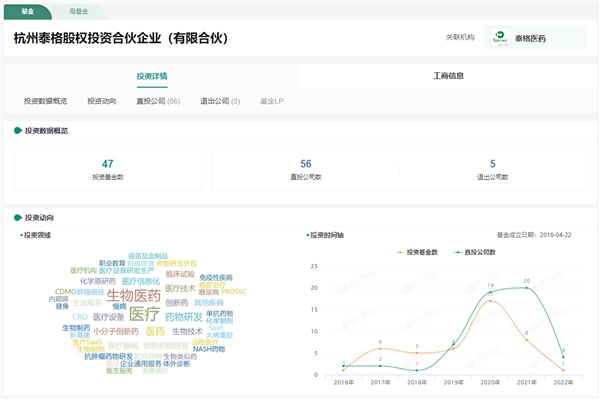
Task: Click the 泰格医药 logo icon
Action: click(500, 38)
